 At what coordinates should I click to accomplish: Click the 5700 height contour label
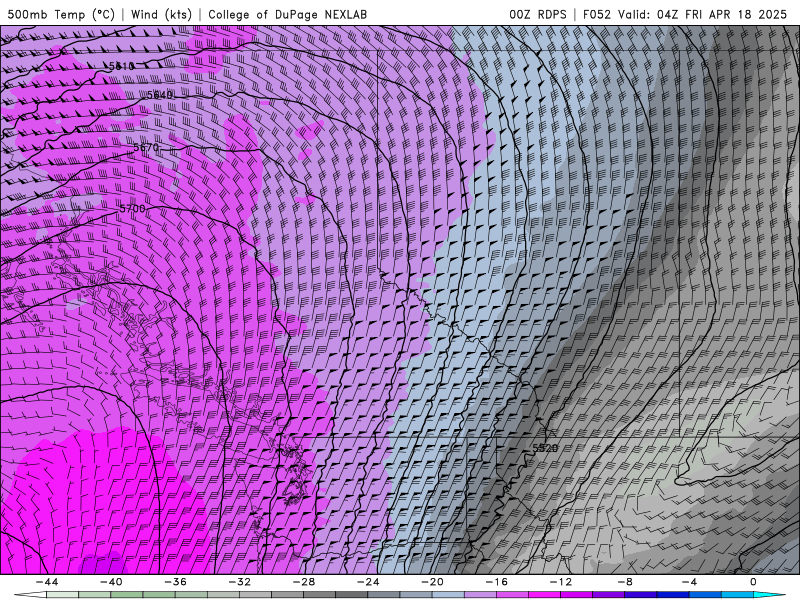click(133, 209)
